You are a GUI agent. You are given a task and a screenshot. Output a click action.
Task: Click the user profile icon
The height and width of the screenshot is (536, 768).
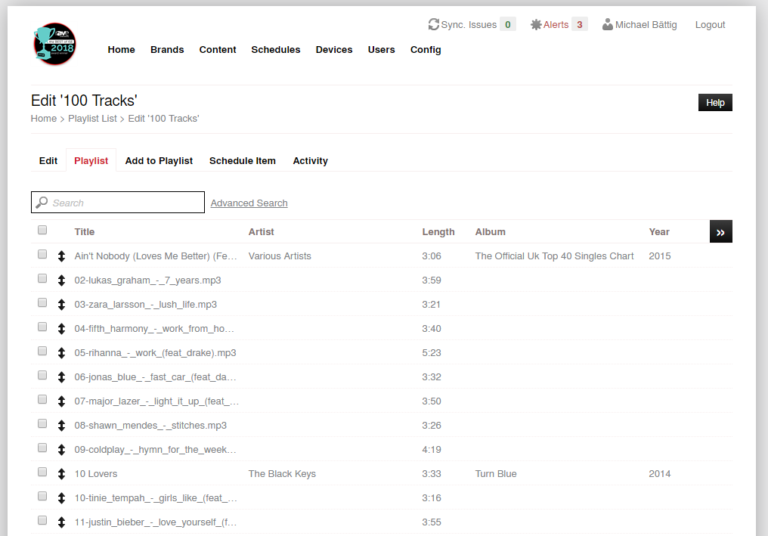click(x=608, y=24)
